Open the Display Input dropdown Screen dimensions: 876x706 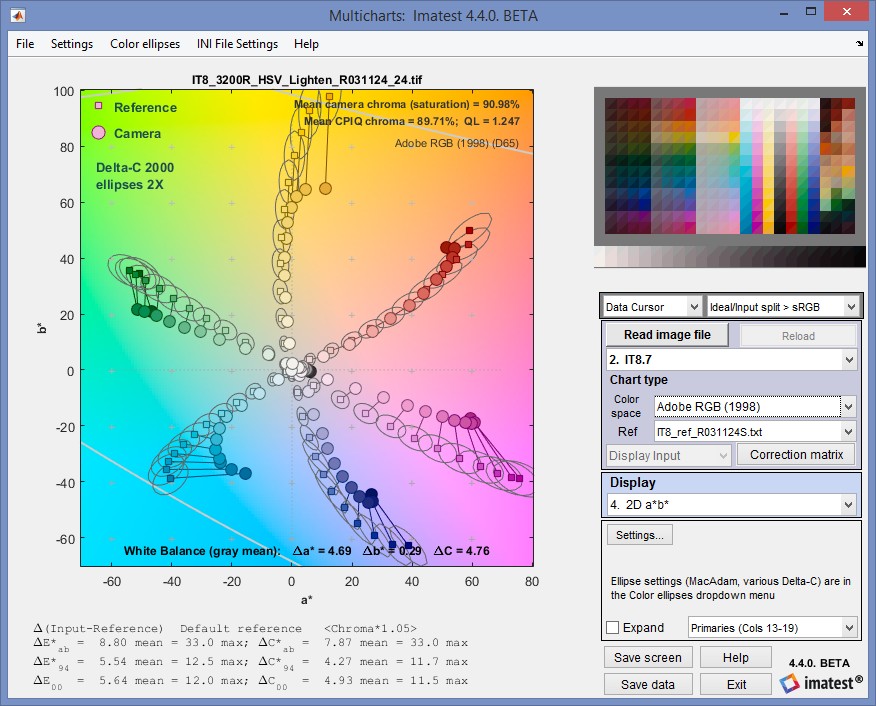click(669, 455)
